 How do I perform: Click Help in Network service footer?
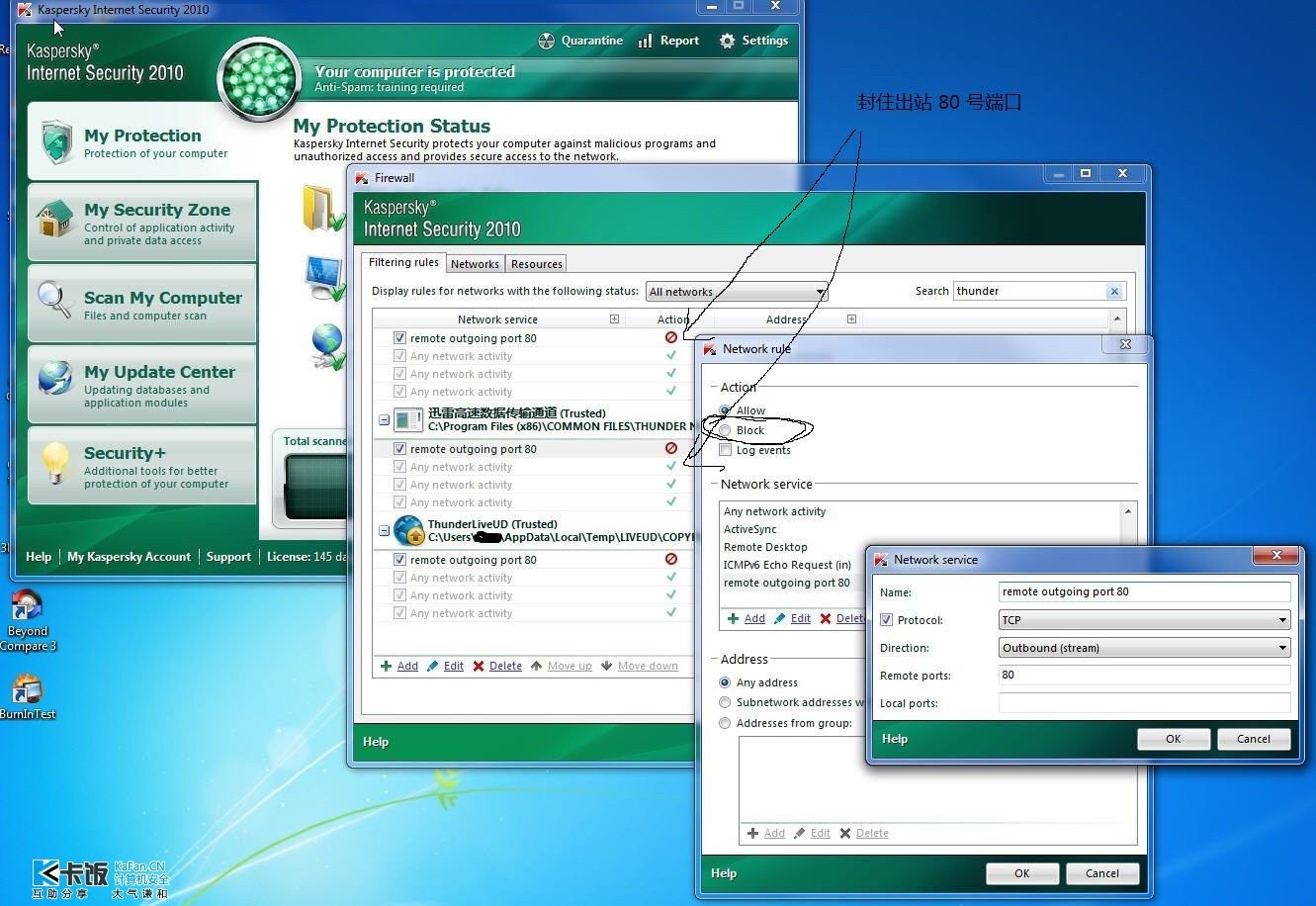pos(895,739)
